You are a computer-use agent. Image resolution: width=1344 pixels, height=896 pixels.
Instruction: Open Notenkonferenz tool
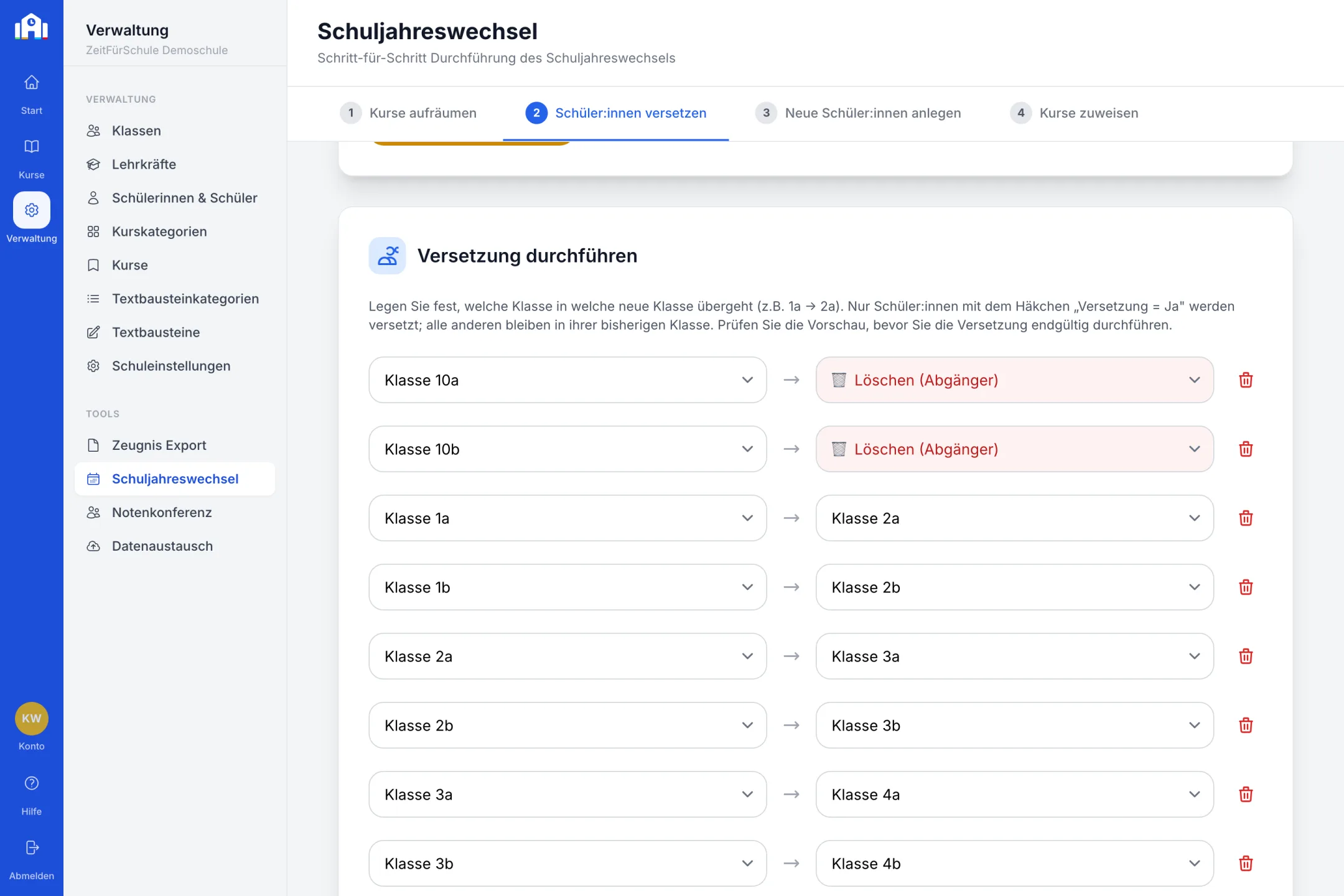pos(175,513)
